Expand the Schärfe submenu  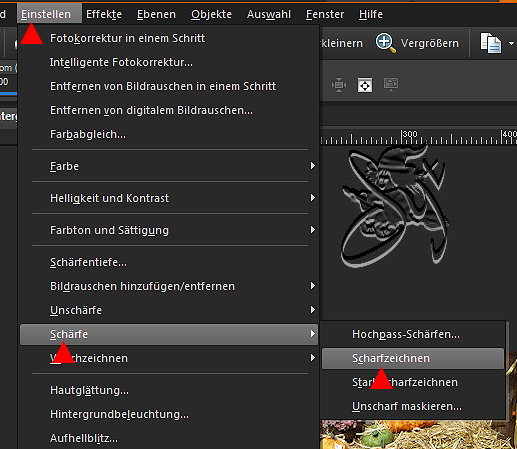click(169, 334)
